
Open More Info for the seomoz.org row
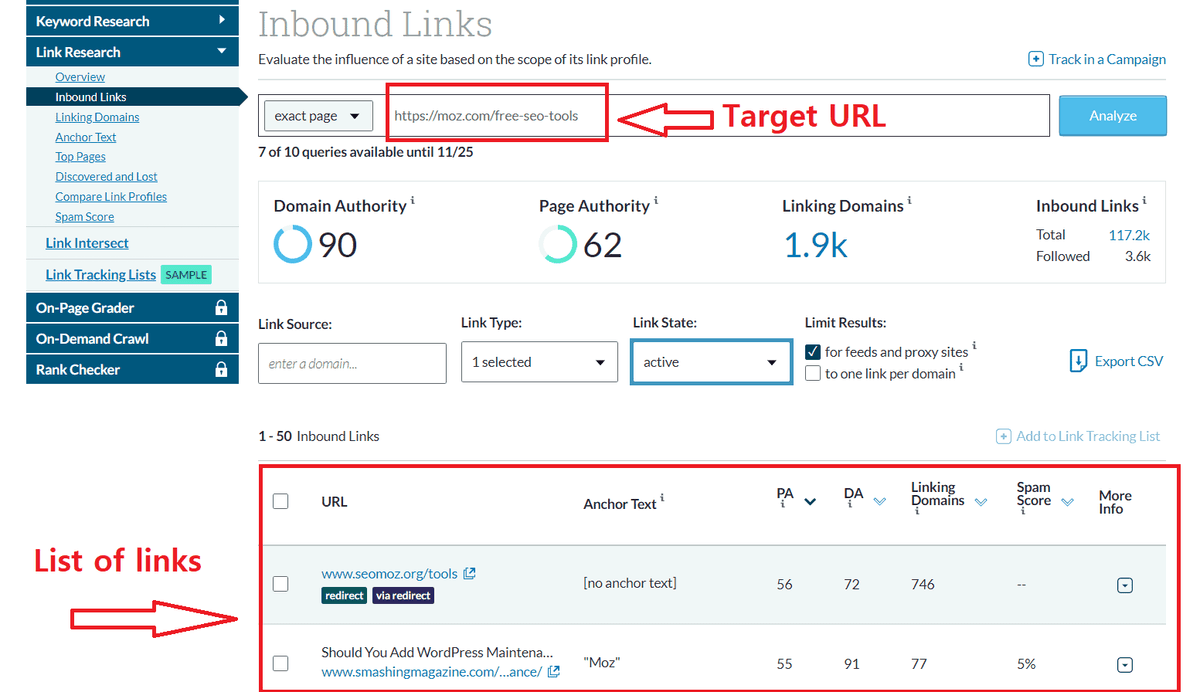tap(1124, 585)
